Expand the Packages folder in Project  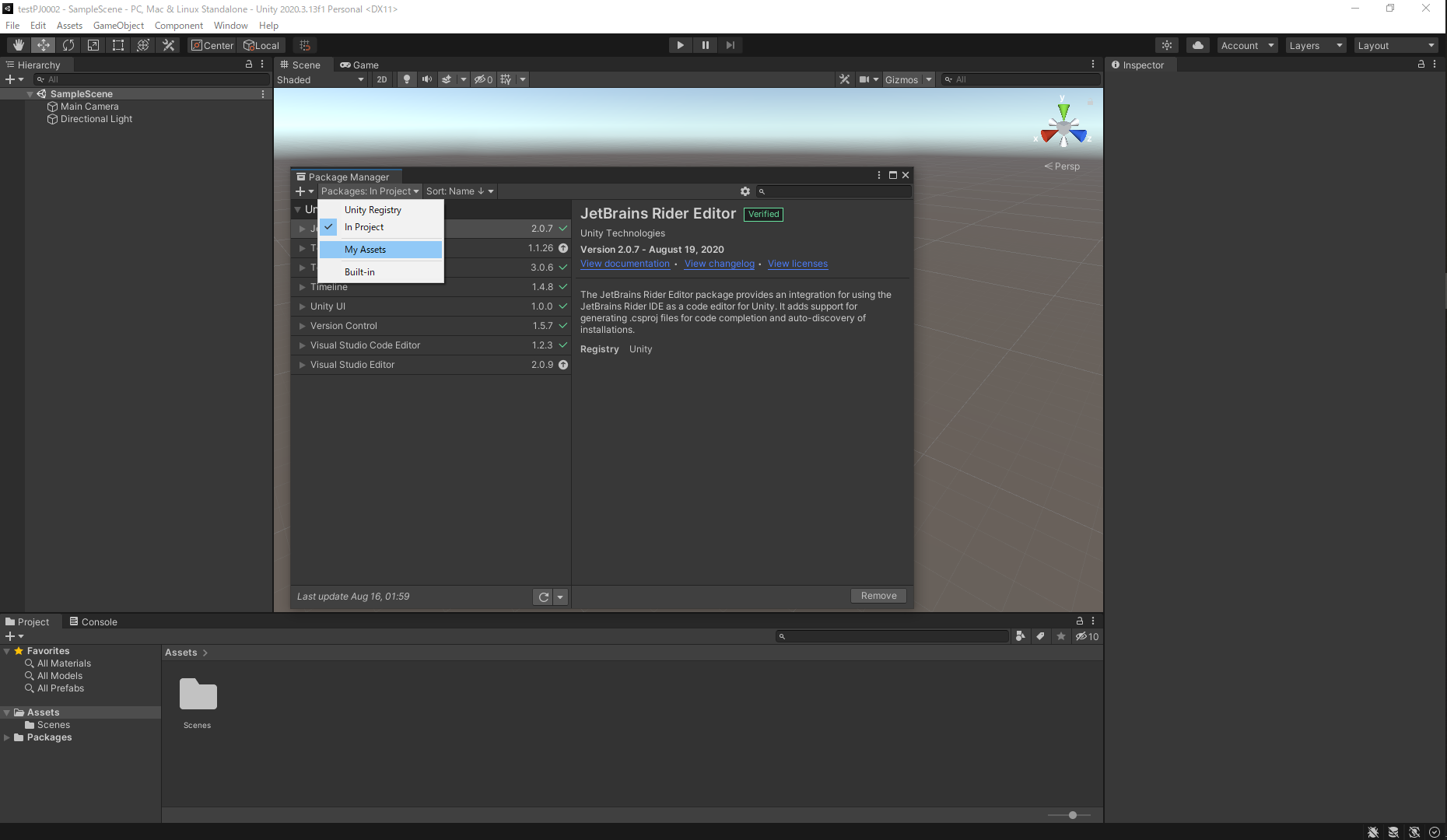click(x=7, y=737)
